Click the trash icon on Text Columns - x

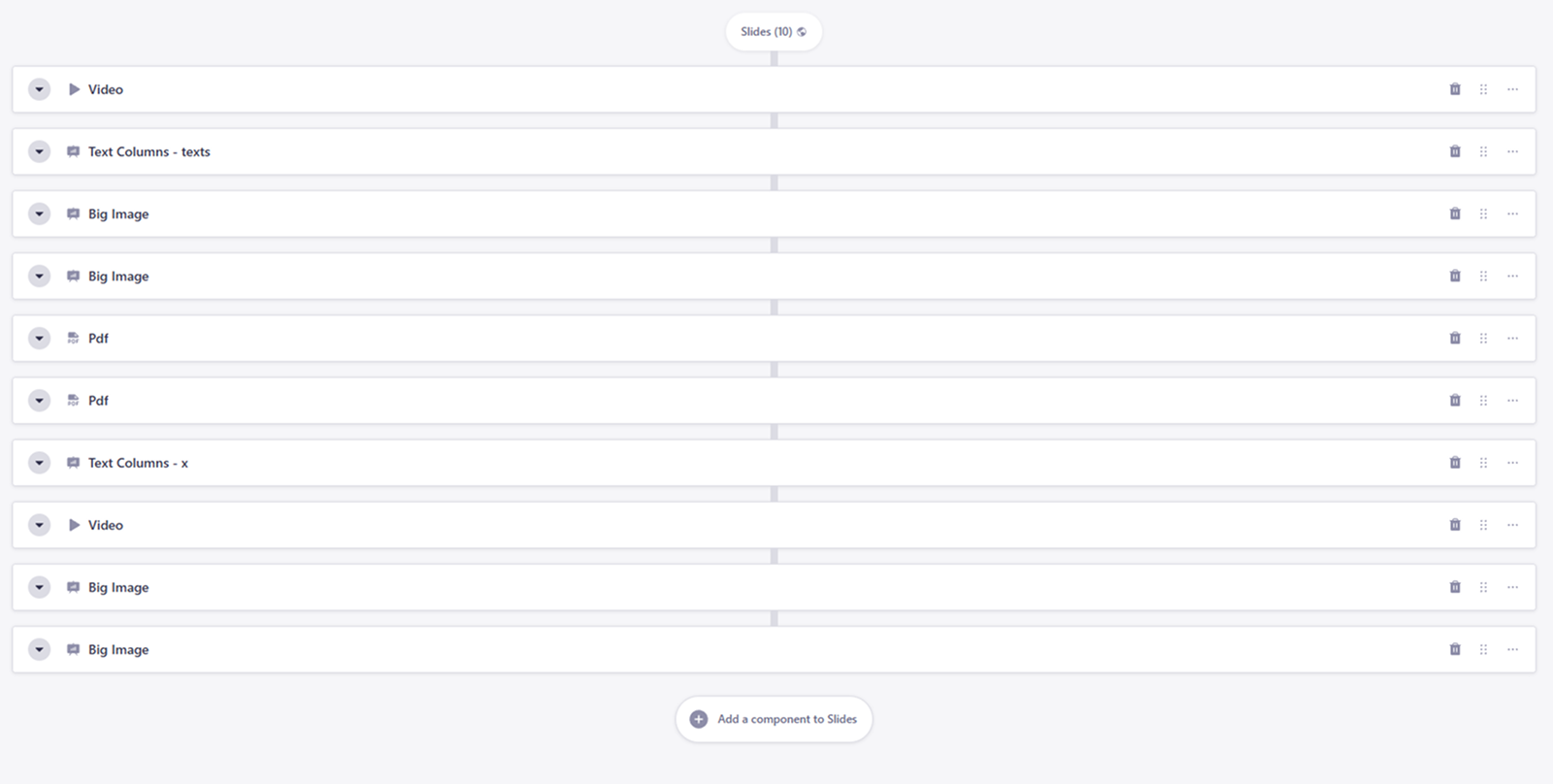point(1455,463)
